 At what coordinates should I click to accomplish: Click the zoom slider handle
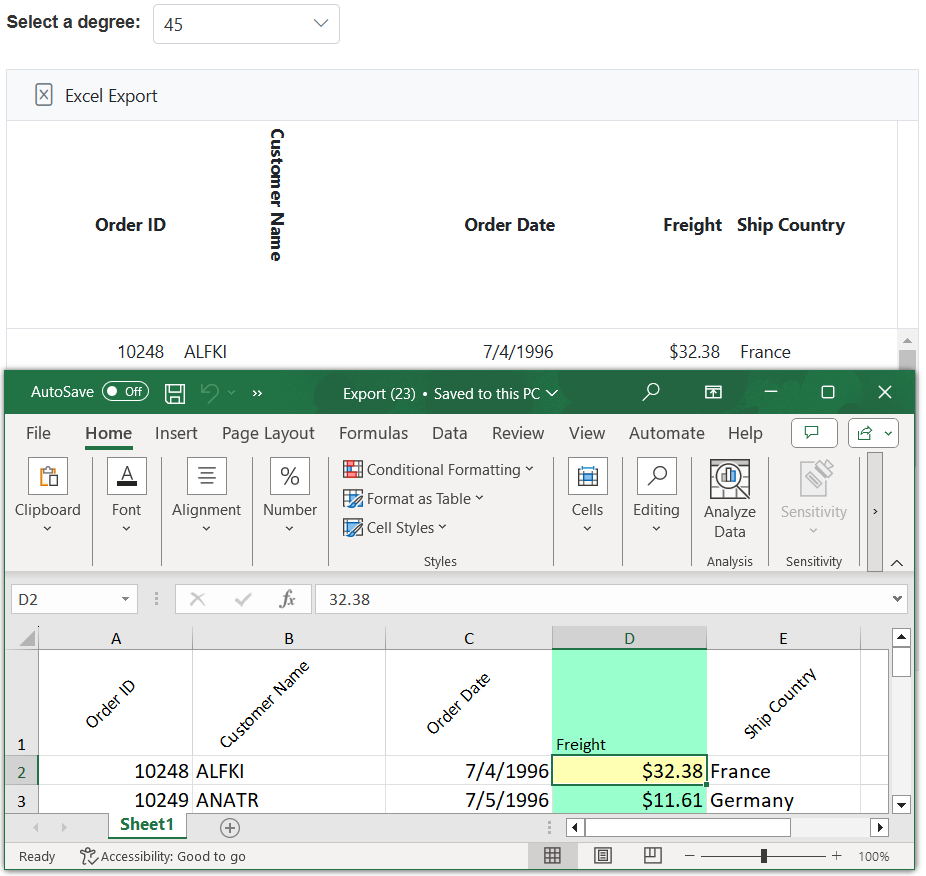tap(764, 856)
